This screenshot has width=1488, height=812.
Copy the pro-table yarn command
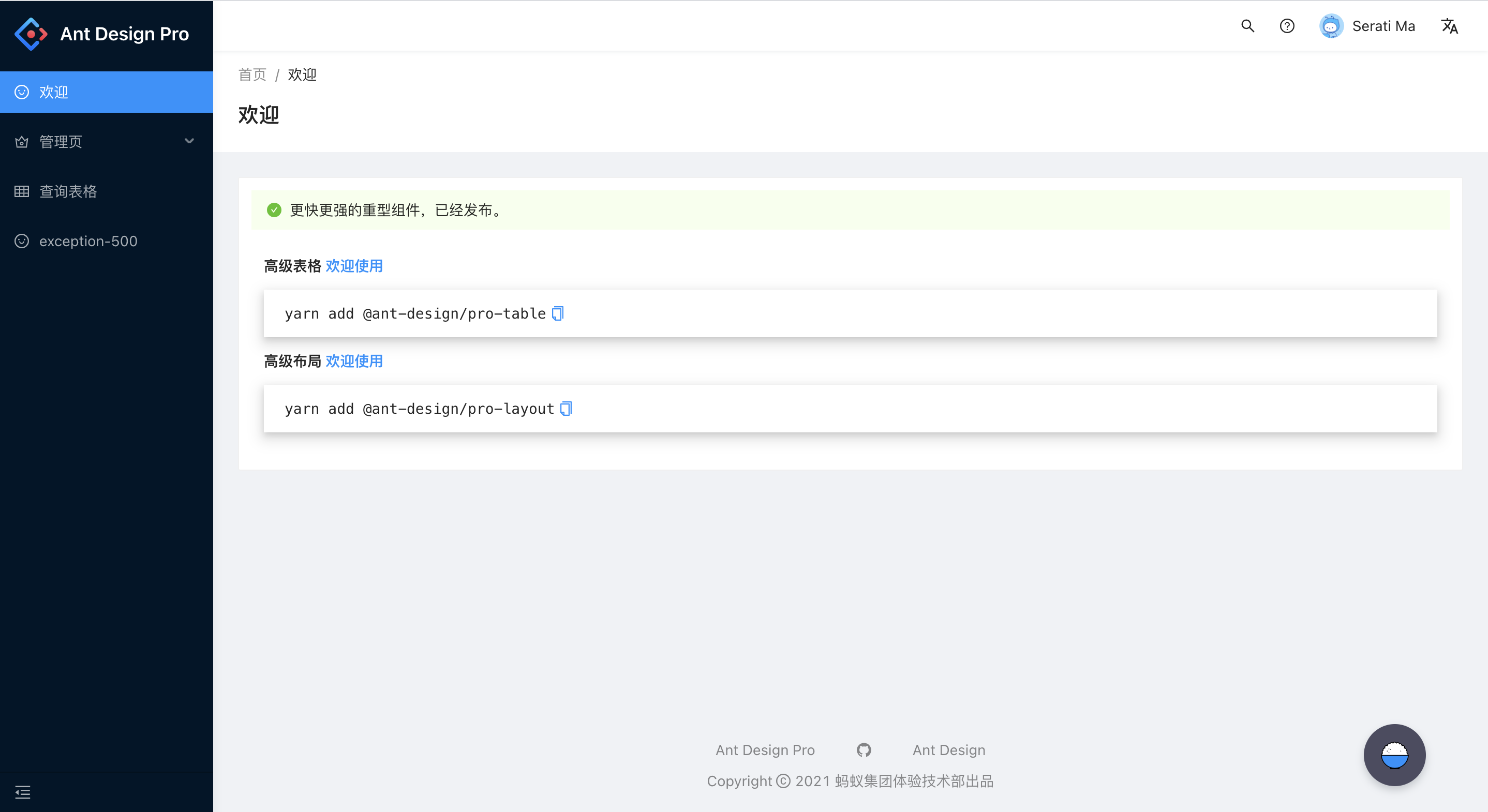(x=557, y=313)
